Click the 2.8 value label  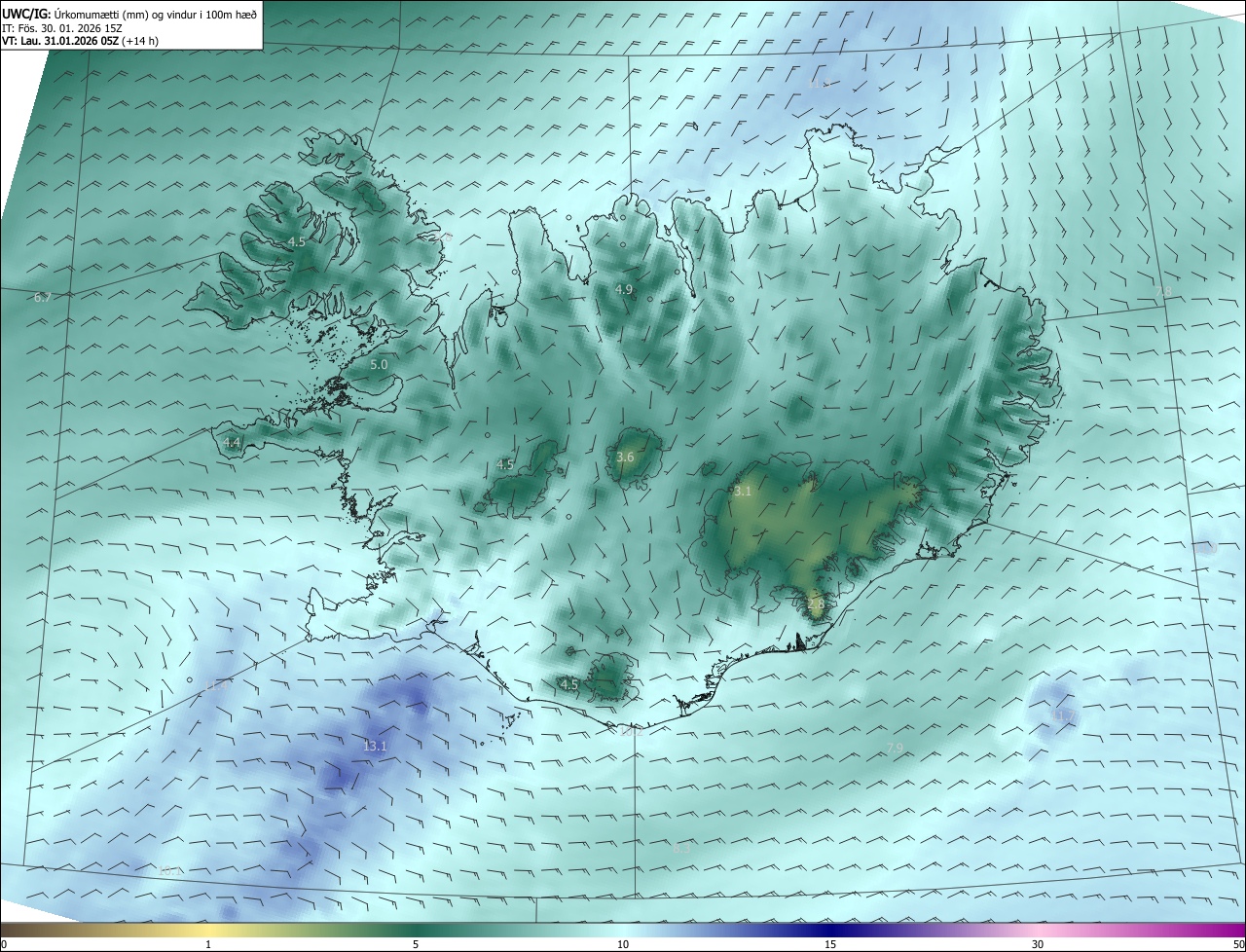point(816,604)
